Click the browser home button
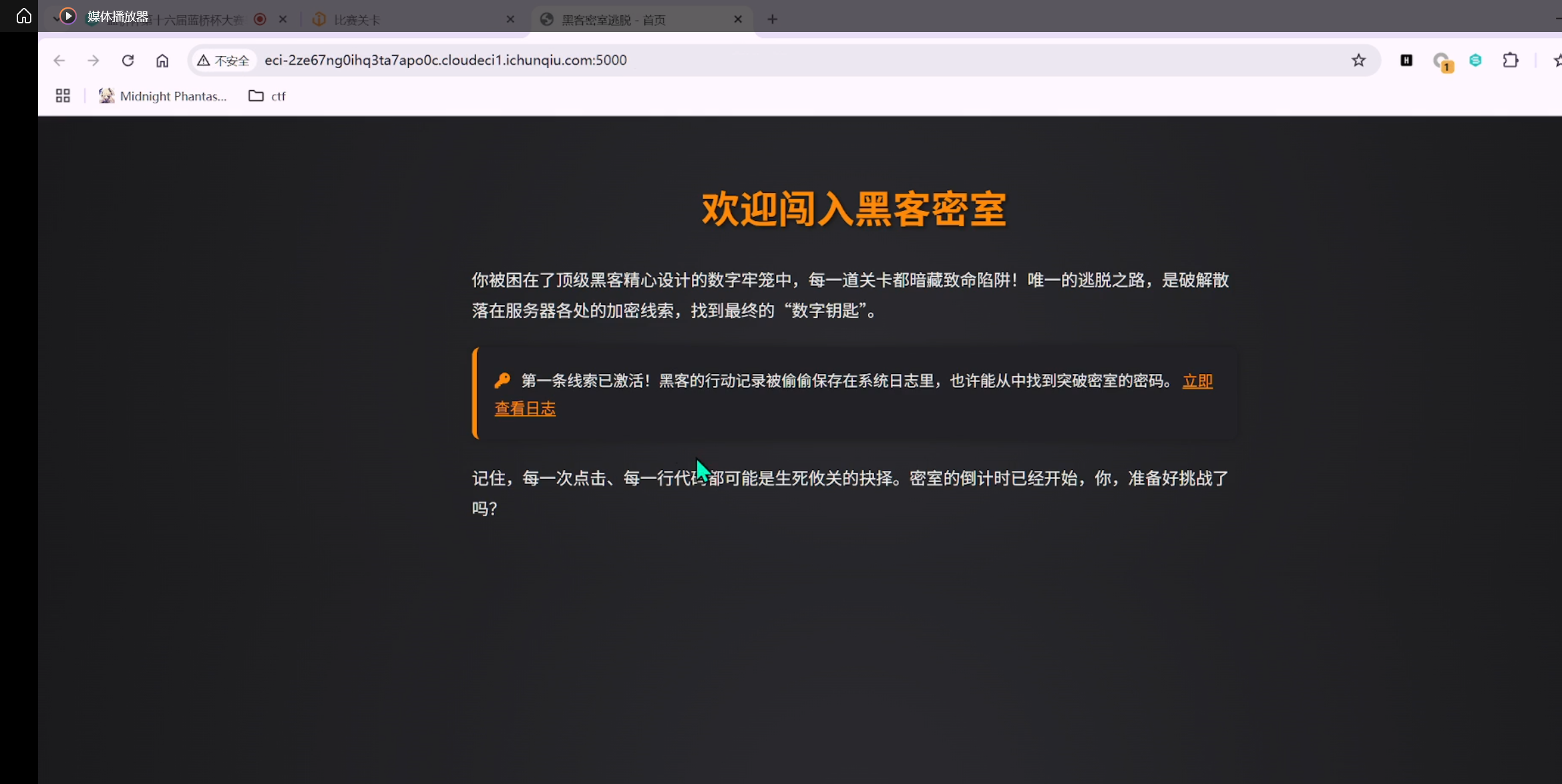Screen dimensions: 1562x784 [x=162, y=60]
